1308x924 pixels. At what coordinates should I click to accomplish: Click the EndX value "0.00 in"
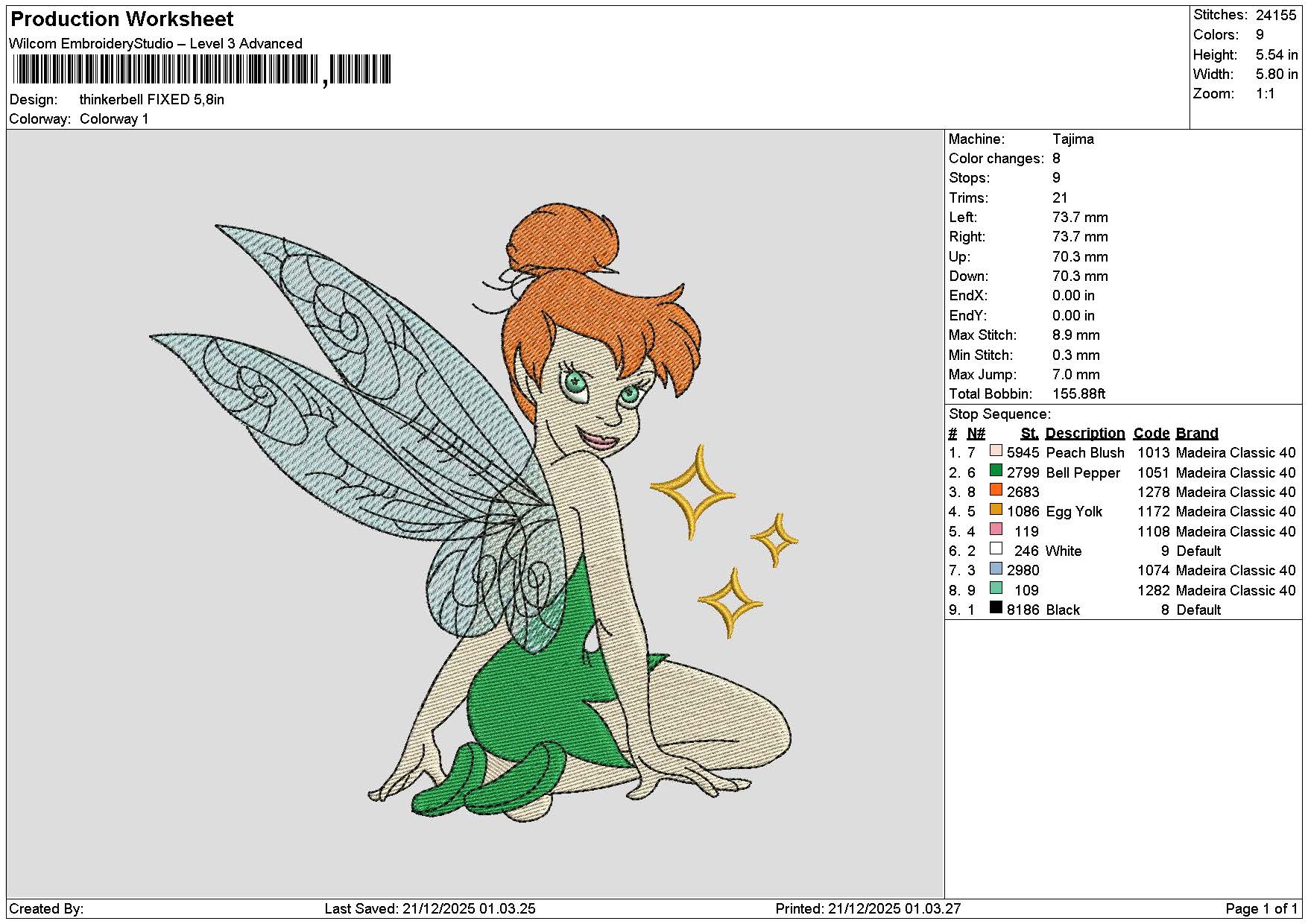click(x=1073, y=296)
